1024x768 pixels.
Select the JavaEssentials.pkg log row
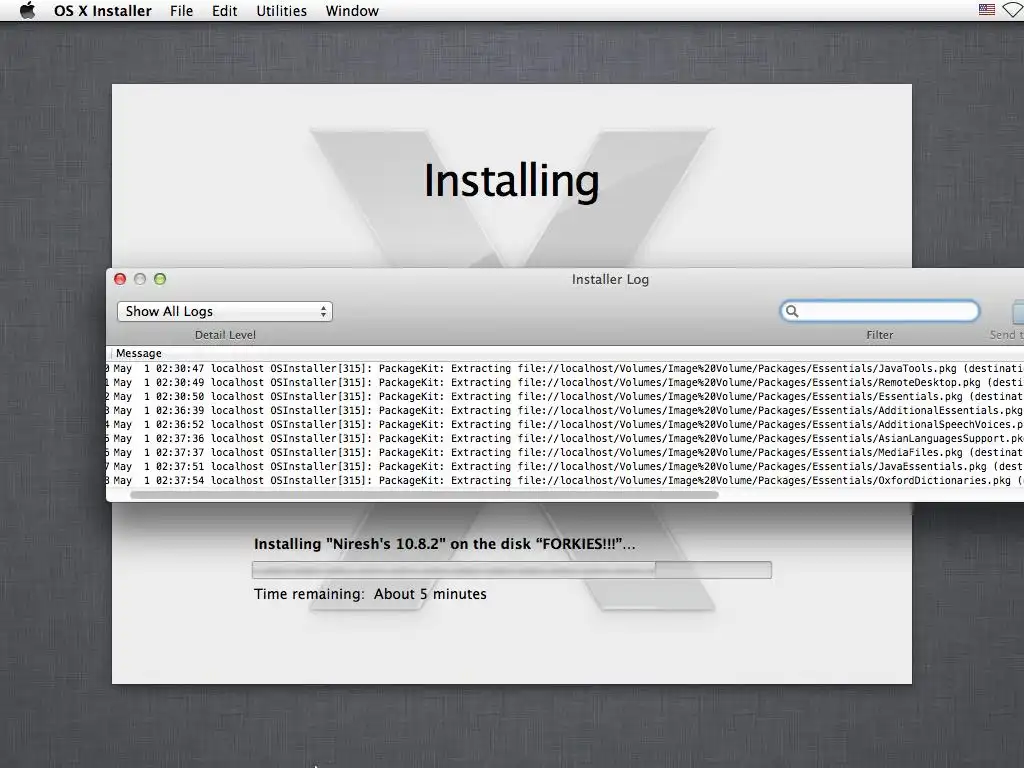pyautogui.click(x=565, y=467)
